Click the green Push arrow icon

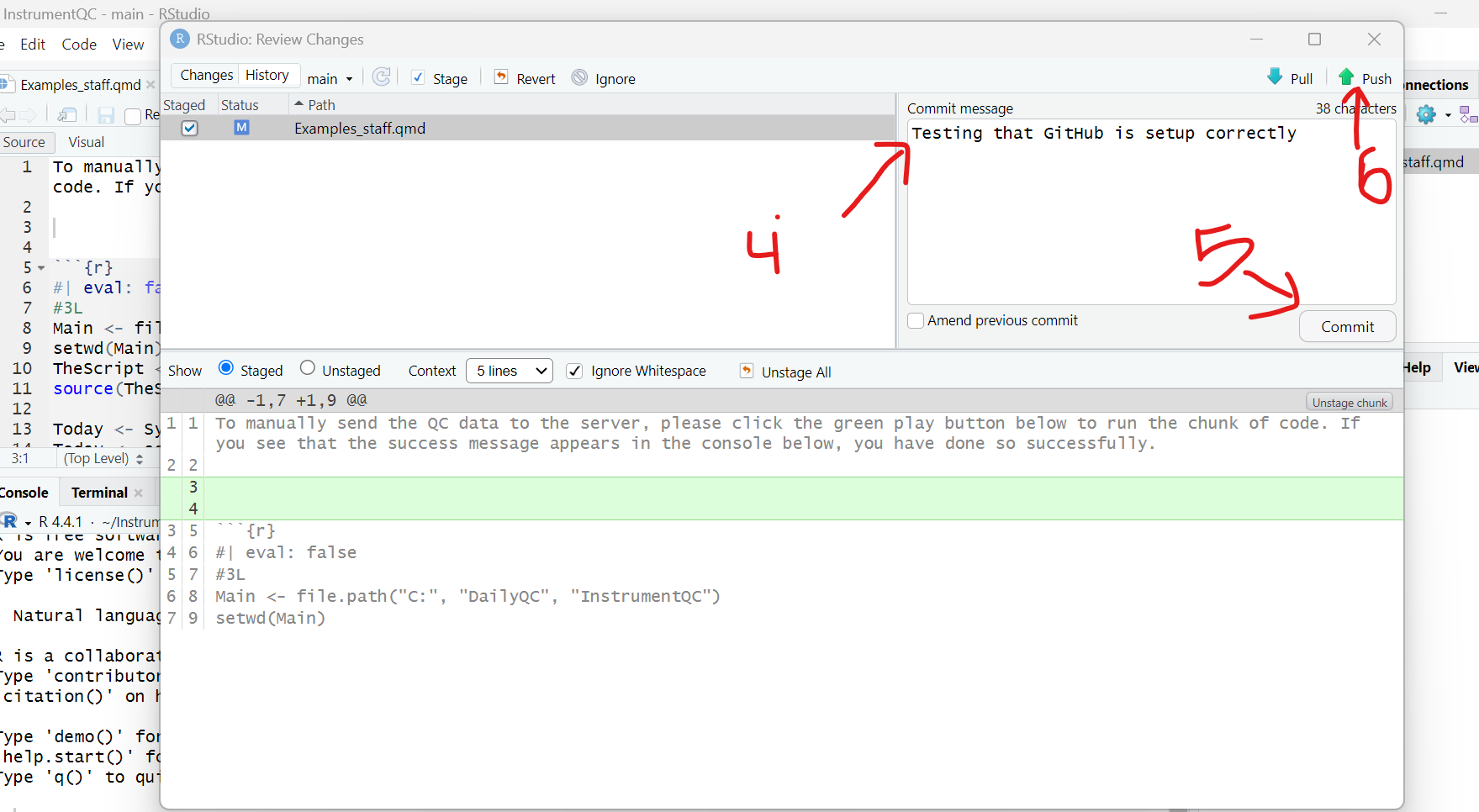tap(1346, 77)
